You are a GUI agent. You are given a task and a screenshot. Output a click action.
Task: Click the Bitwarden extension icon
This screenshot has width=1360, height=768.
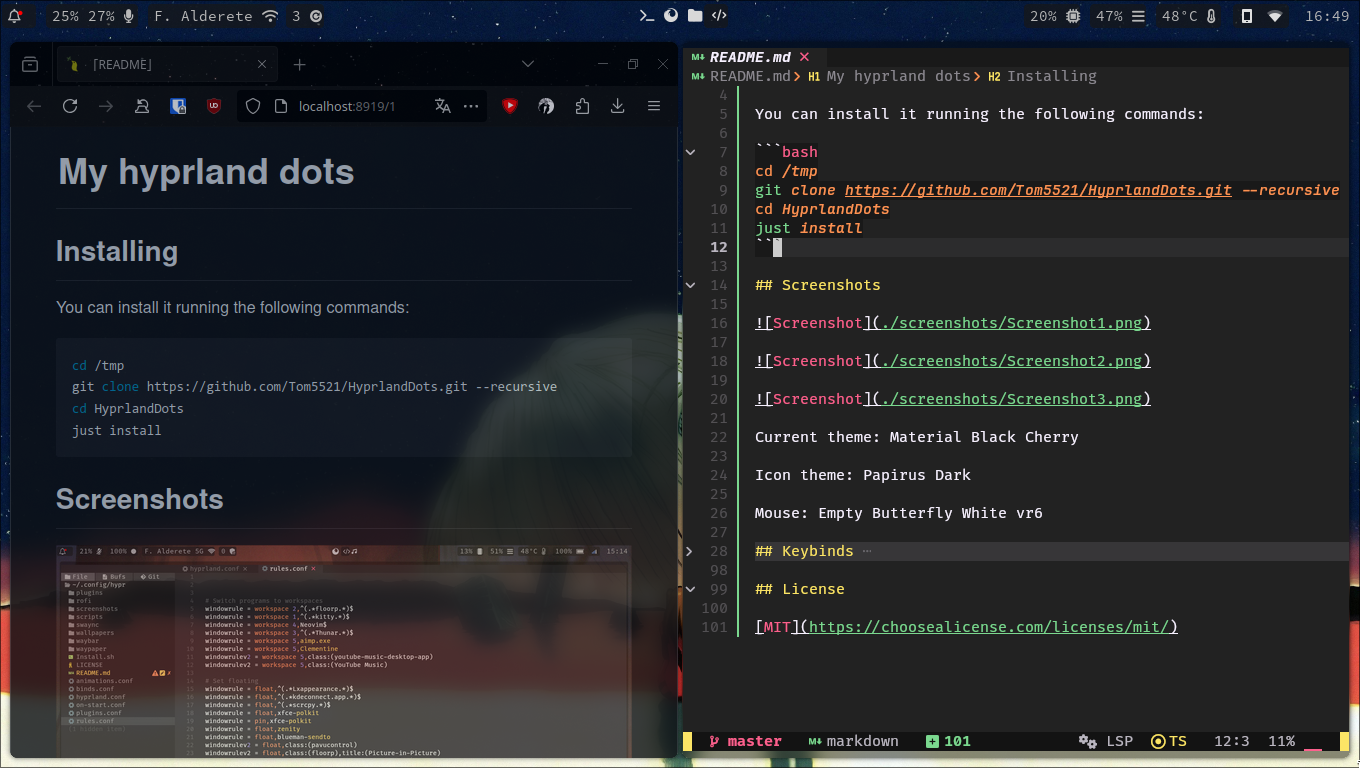[178, 106]
